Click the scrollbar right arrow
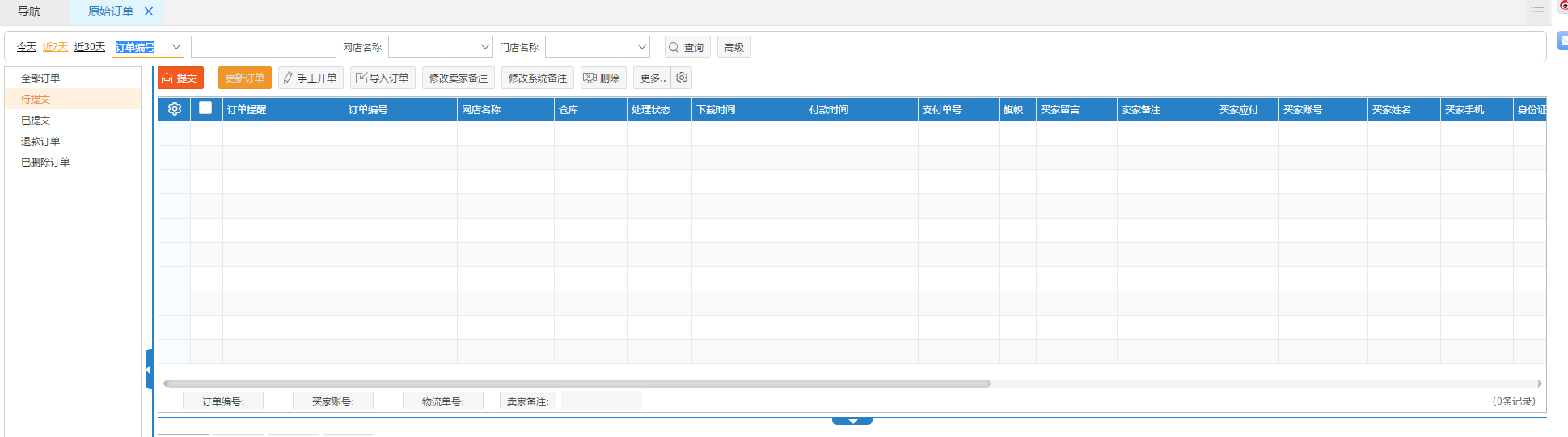Image resolution: width=1568 pixels, height=437 pixels. 1540,384
